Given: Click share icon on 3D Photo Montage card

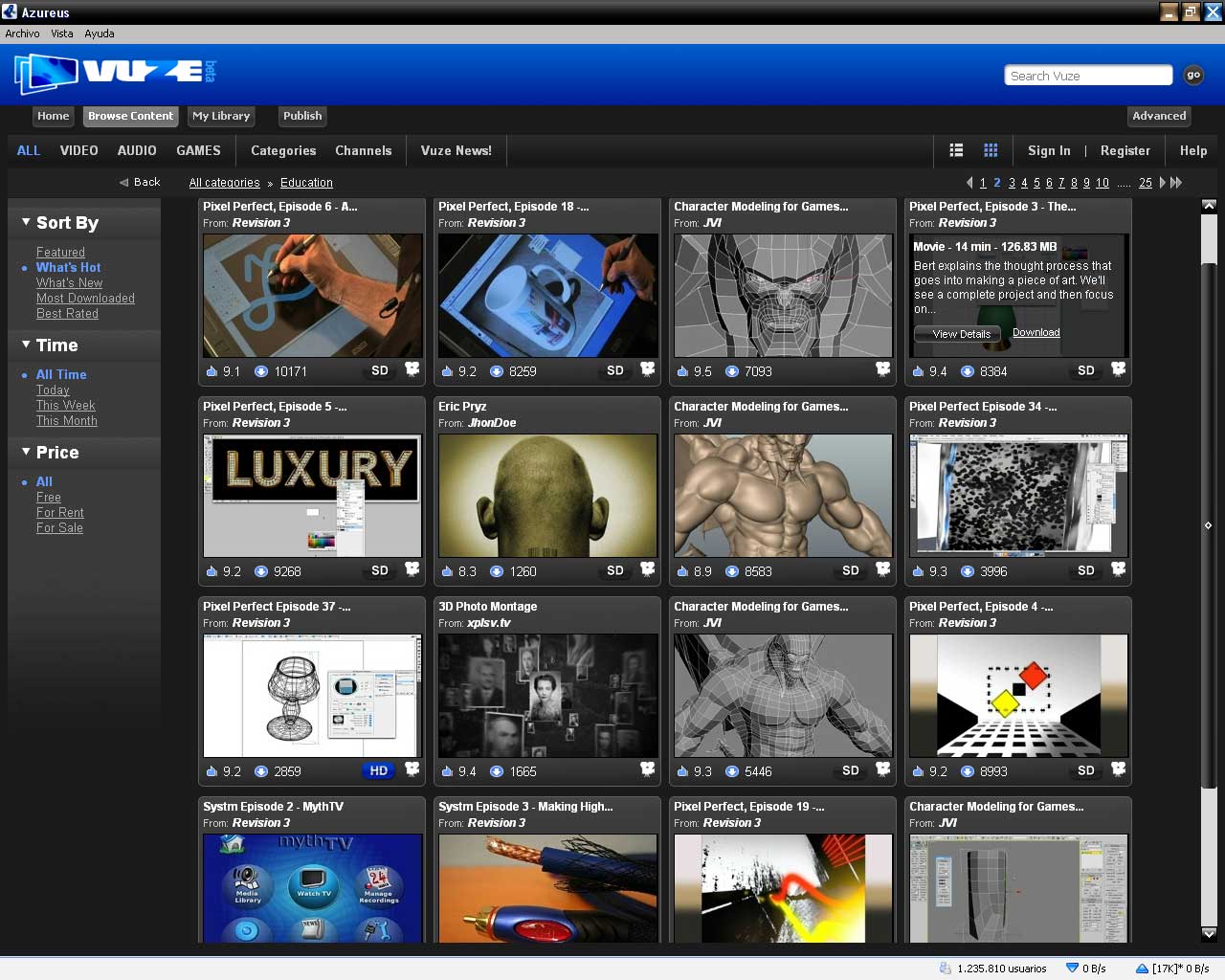Looking at the screenshot, I should pyautogui.click(x=647, y=769).
